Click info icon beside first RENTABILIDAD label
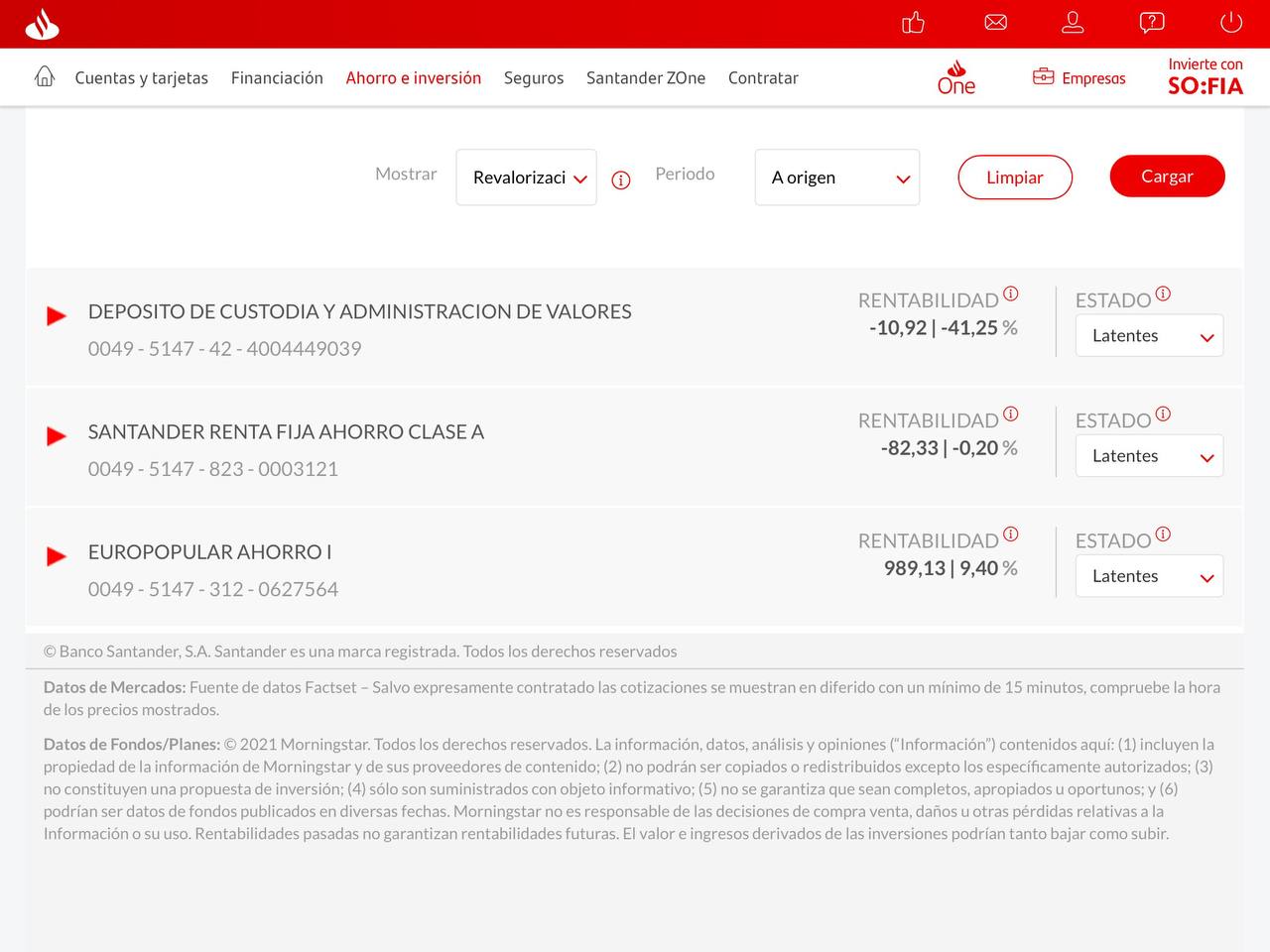 [x=1010, y=294]
